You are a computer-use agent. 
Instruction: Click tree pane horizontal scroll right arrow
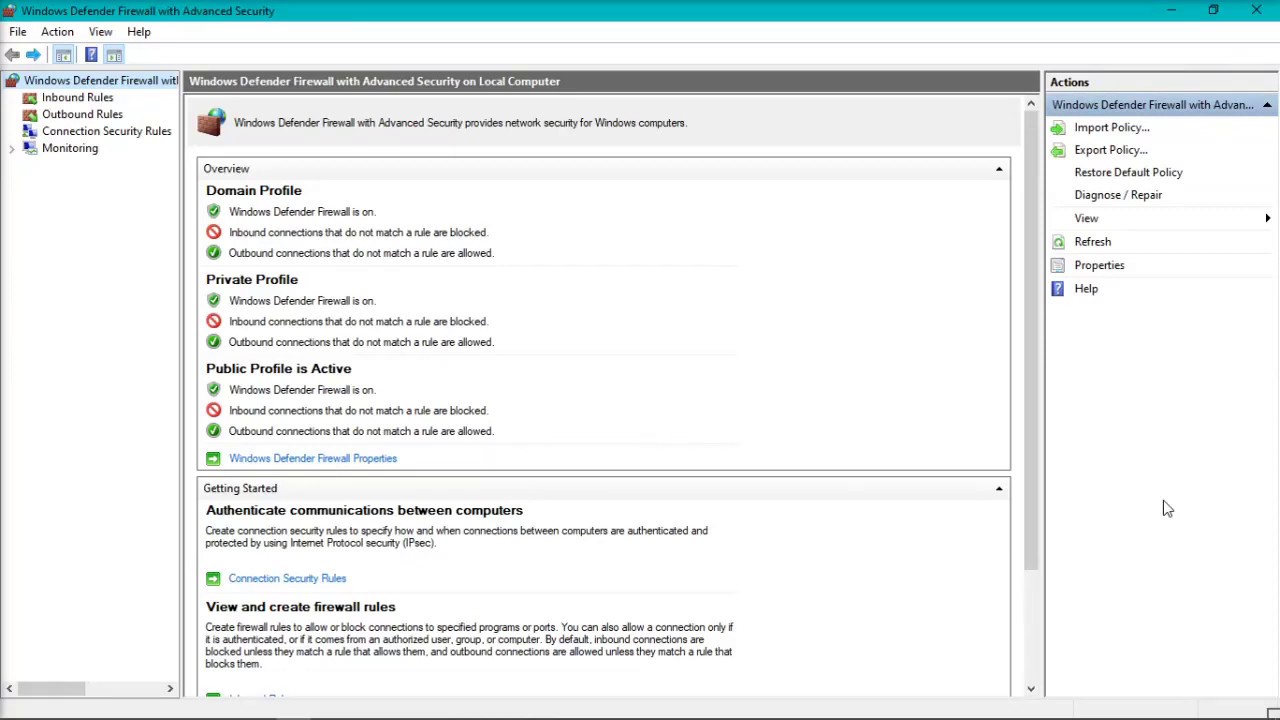[170, 688]
